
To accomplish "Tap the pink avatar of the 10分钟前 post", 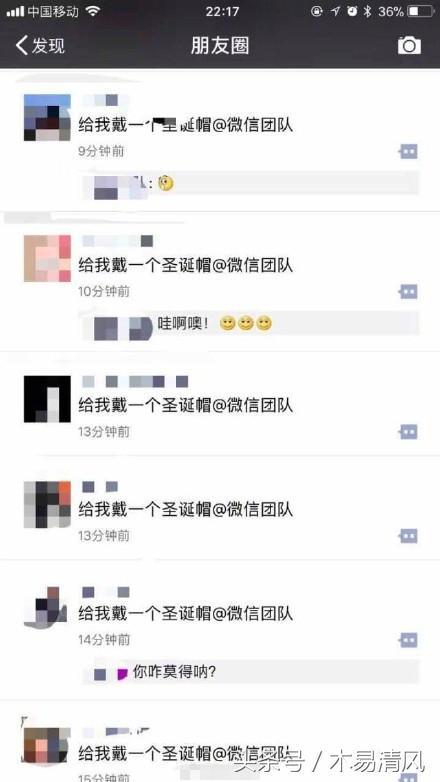I will [47, 258].
